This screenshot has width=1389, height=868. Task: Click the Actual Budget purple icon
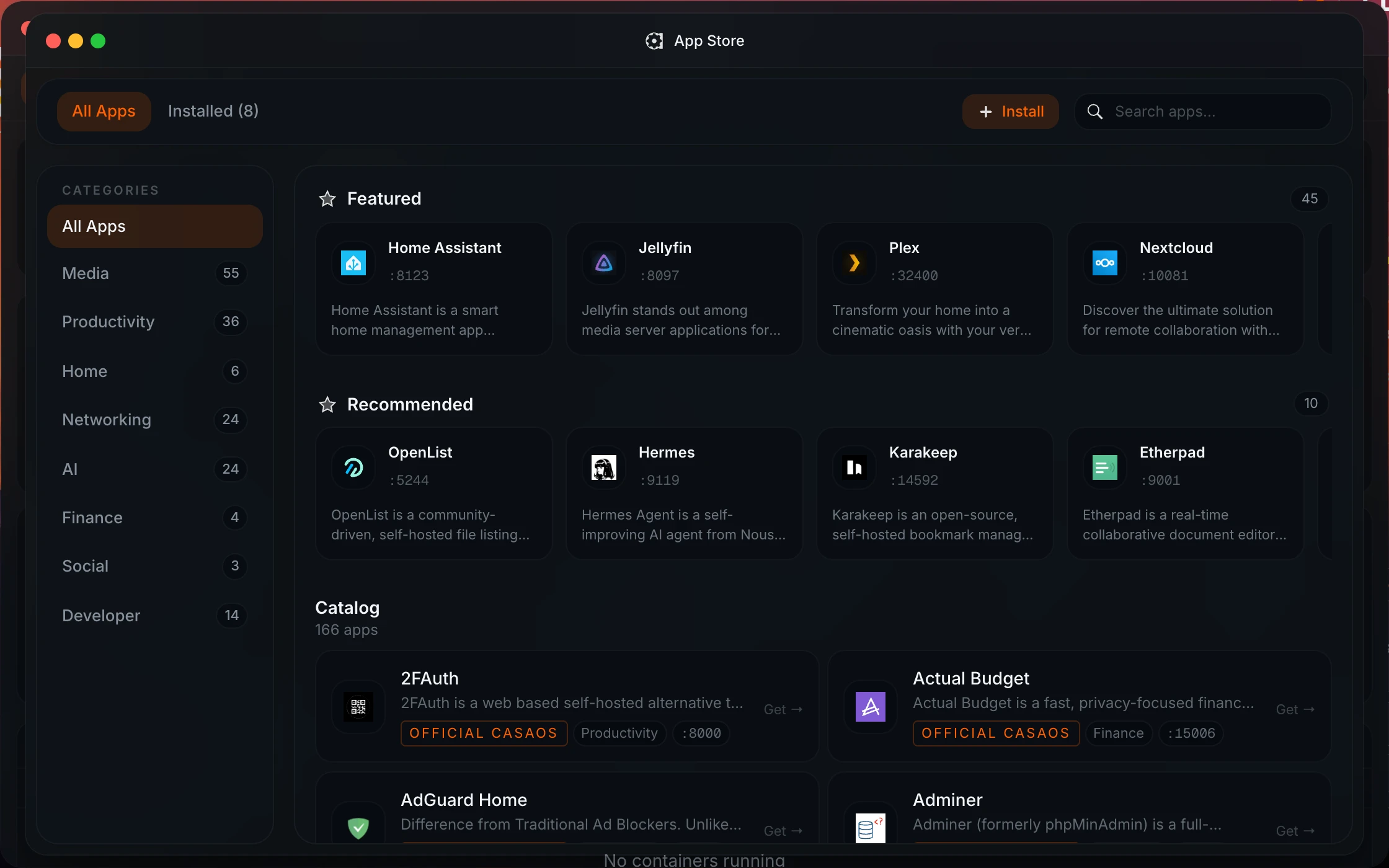(871, 707)
